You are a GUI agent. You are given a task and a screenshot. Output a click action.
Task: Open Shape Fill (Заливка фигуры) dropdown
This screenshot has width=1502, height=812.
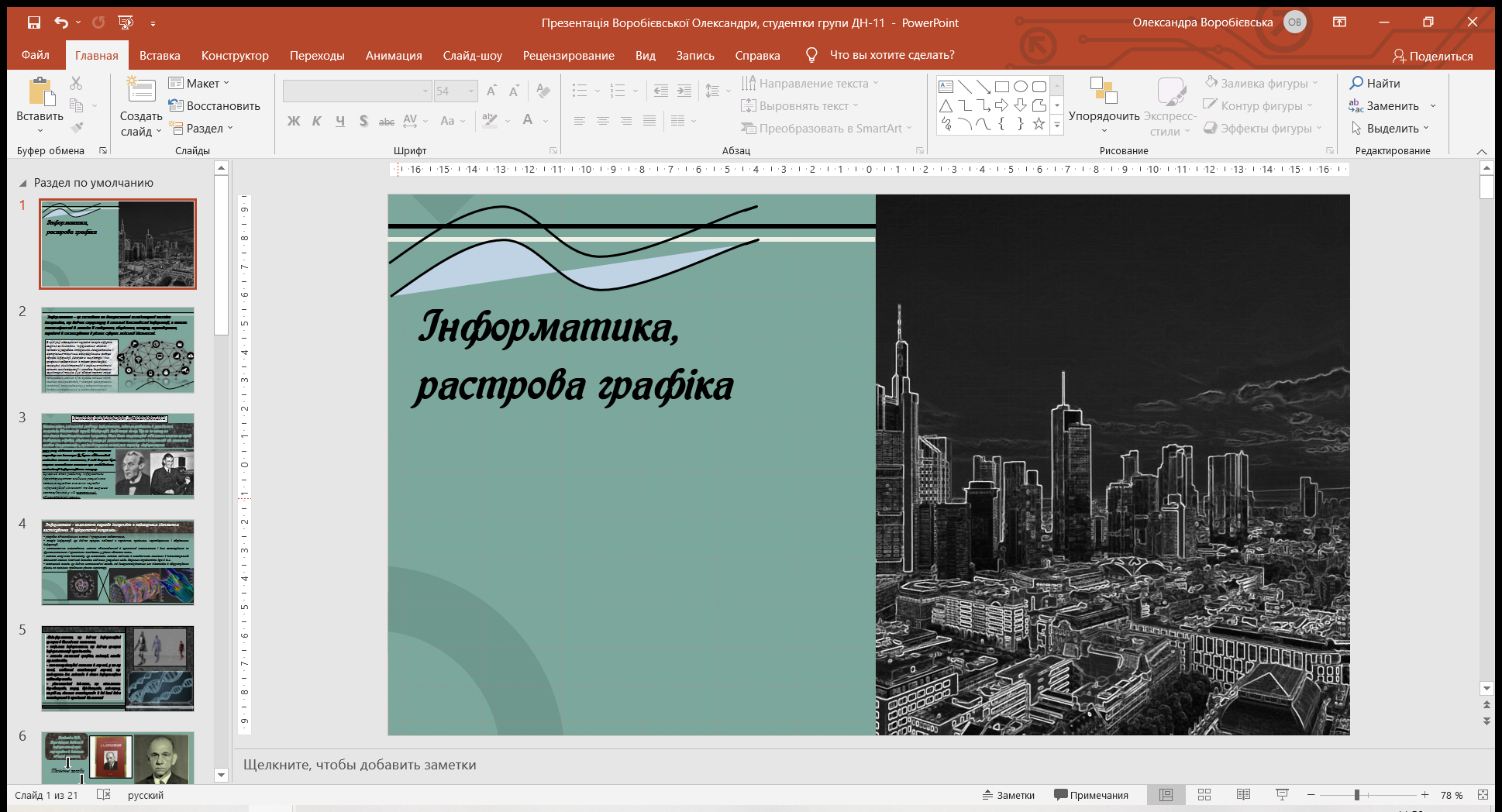click(1261, 83)
